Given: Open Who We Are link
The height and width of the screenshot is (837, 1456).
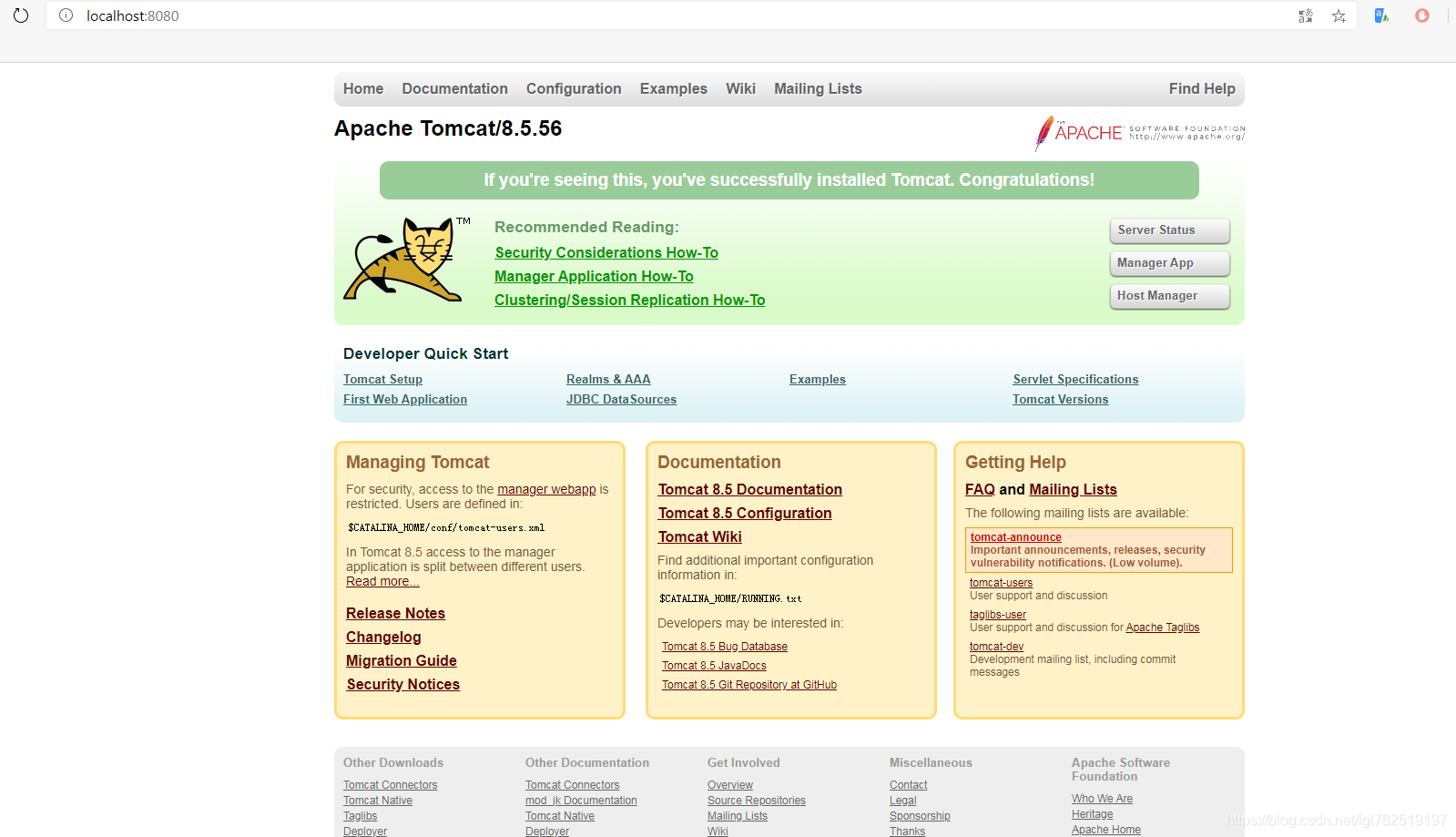Looking at the screenshot, I should click(1102, 799).
